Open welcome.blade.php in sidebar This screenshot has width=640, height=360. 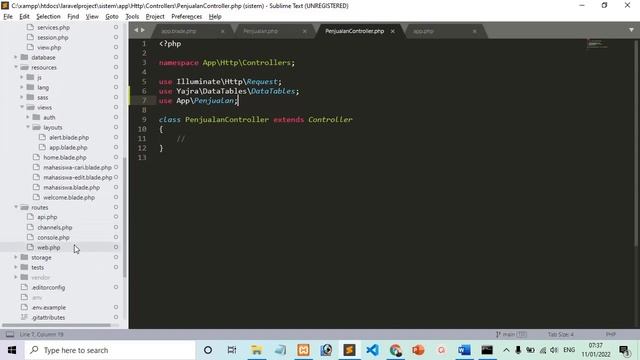pyautogui.click(x=69, y=198)
